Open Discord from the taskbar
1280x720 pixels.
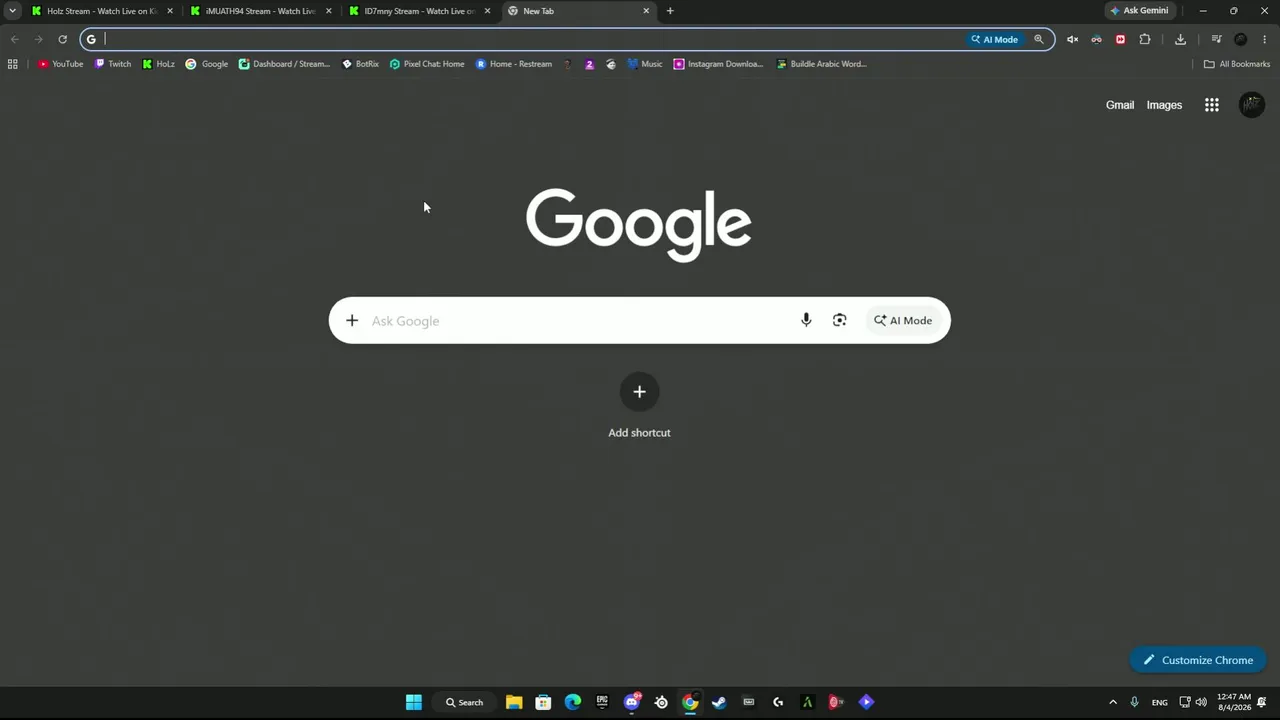point(632,702)
